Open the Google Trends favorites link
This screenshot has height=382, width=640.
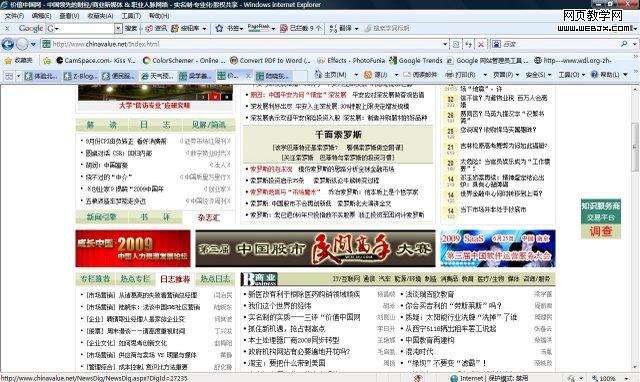point(416,60)
